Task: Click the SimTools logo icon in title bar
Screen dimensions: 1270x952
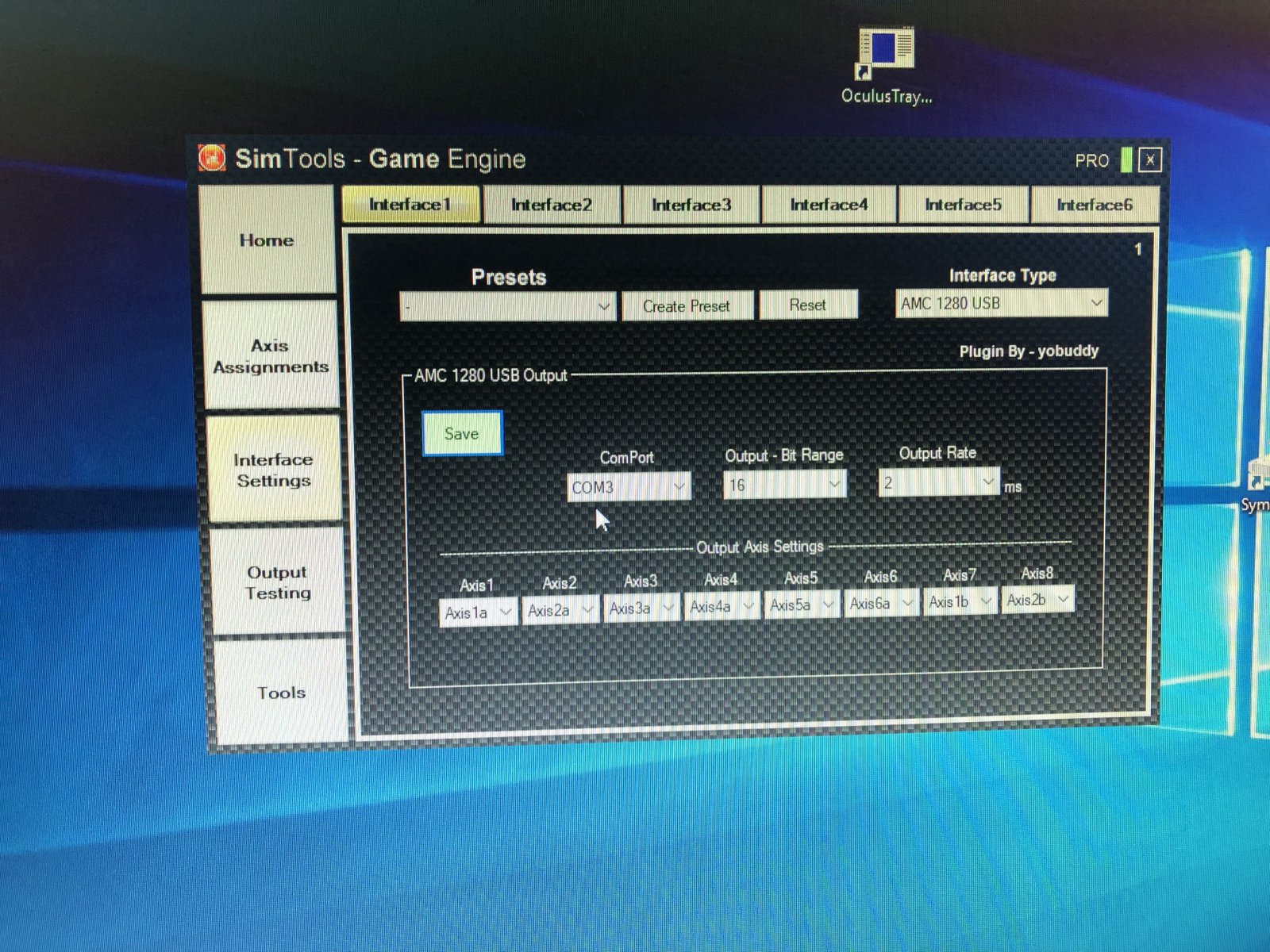Action: click(212, 157)
